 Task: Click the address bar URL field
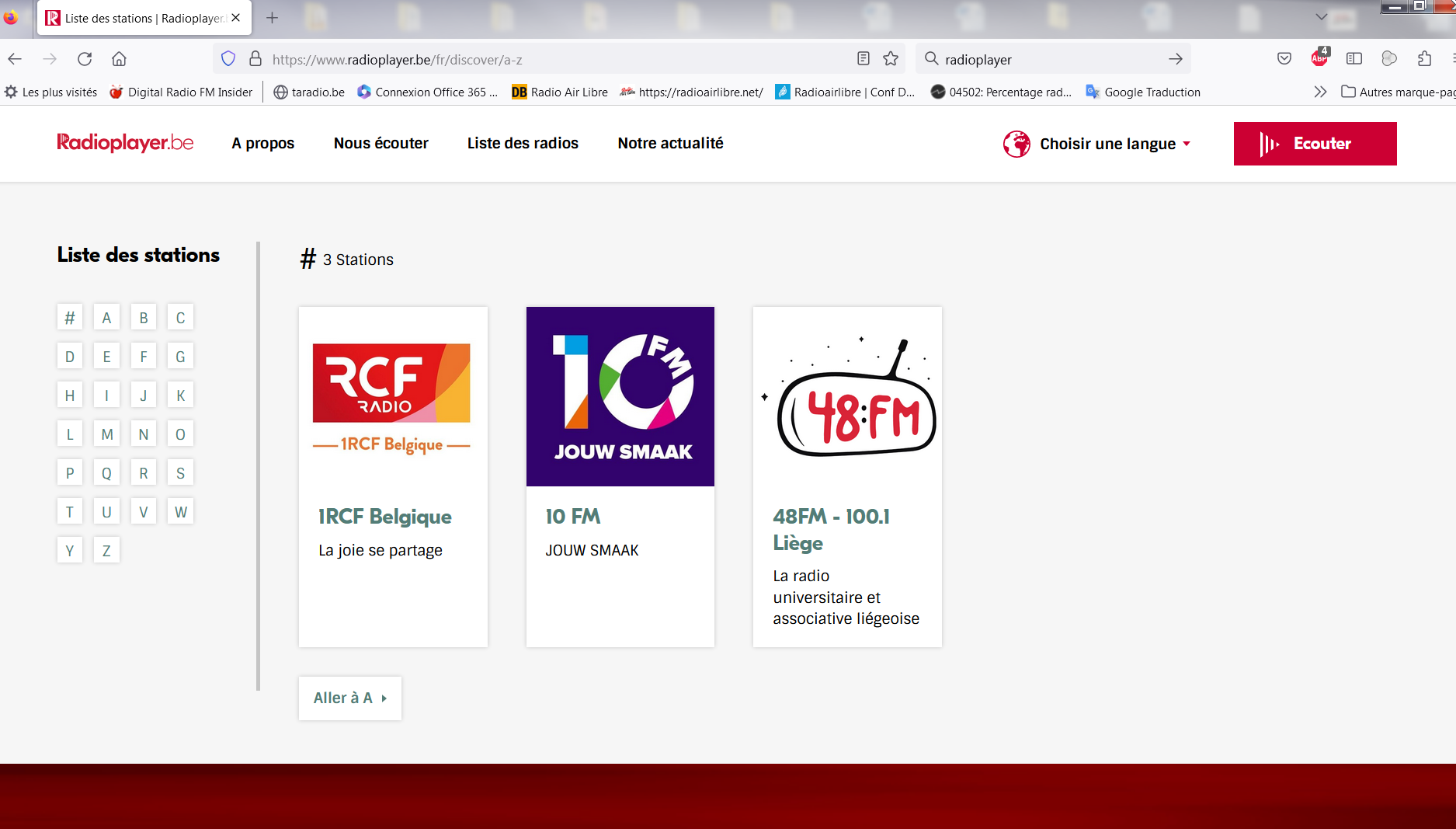coord(559,59)
